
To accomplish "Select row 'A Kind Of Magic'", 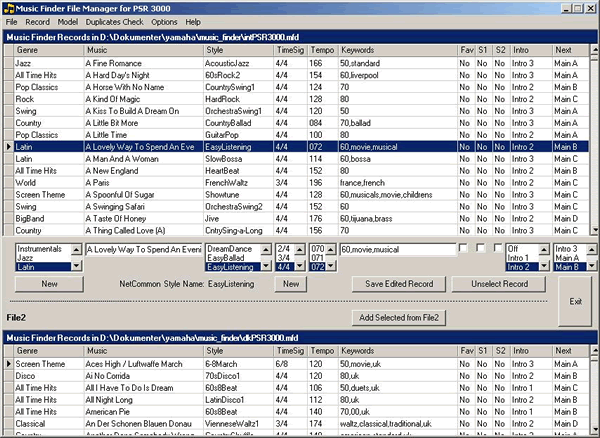I will tap(297, 99).
